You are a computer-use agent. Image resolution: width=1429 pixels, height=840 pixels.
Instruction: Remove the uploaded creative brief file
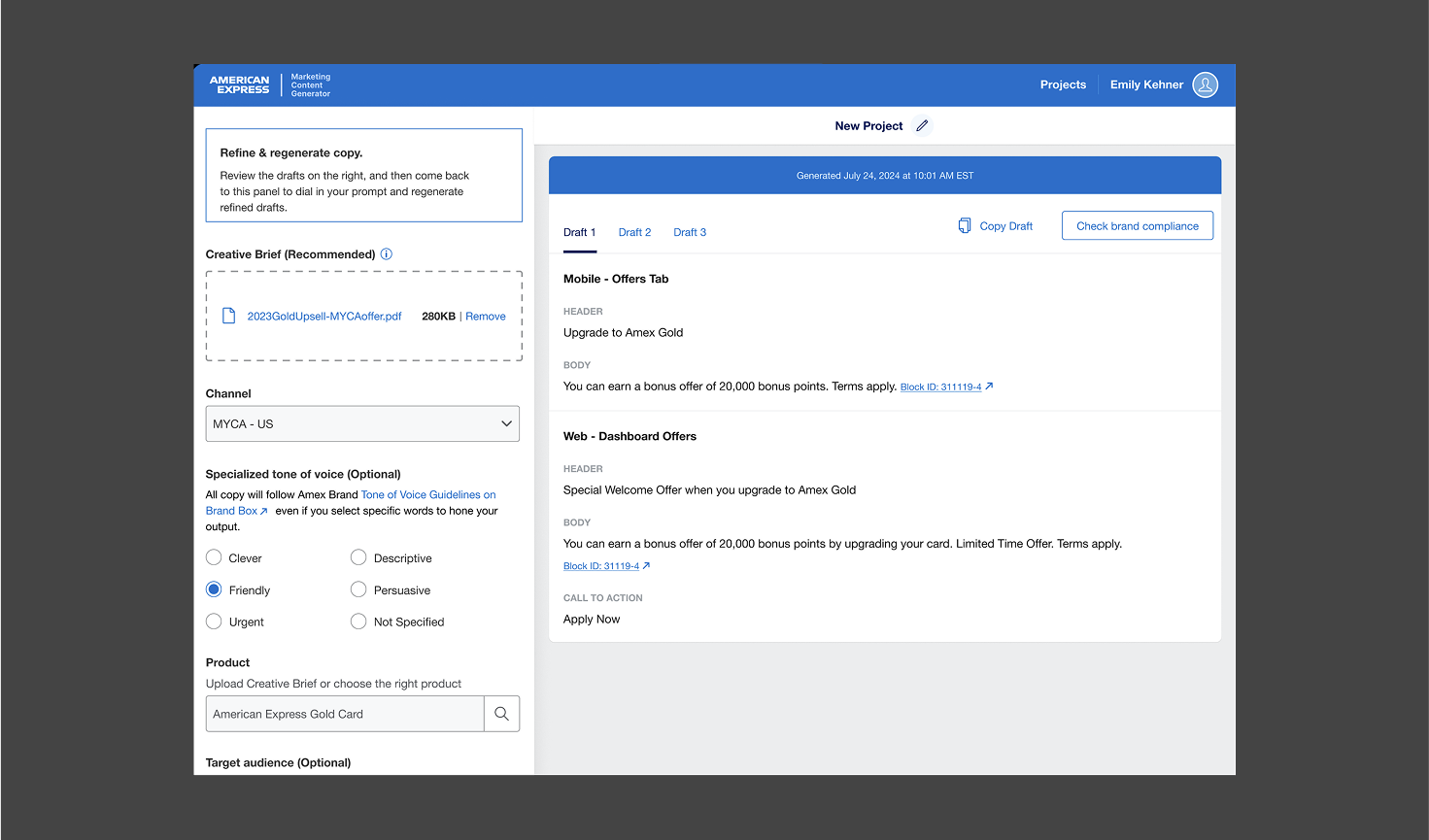click(x=486, y=317)
